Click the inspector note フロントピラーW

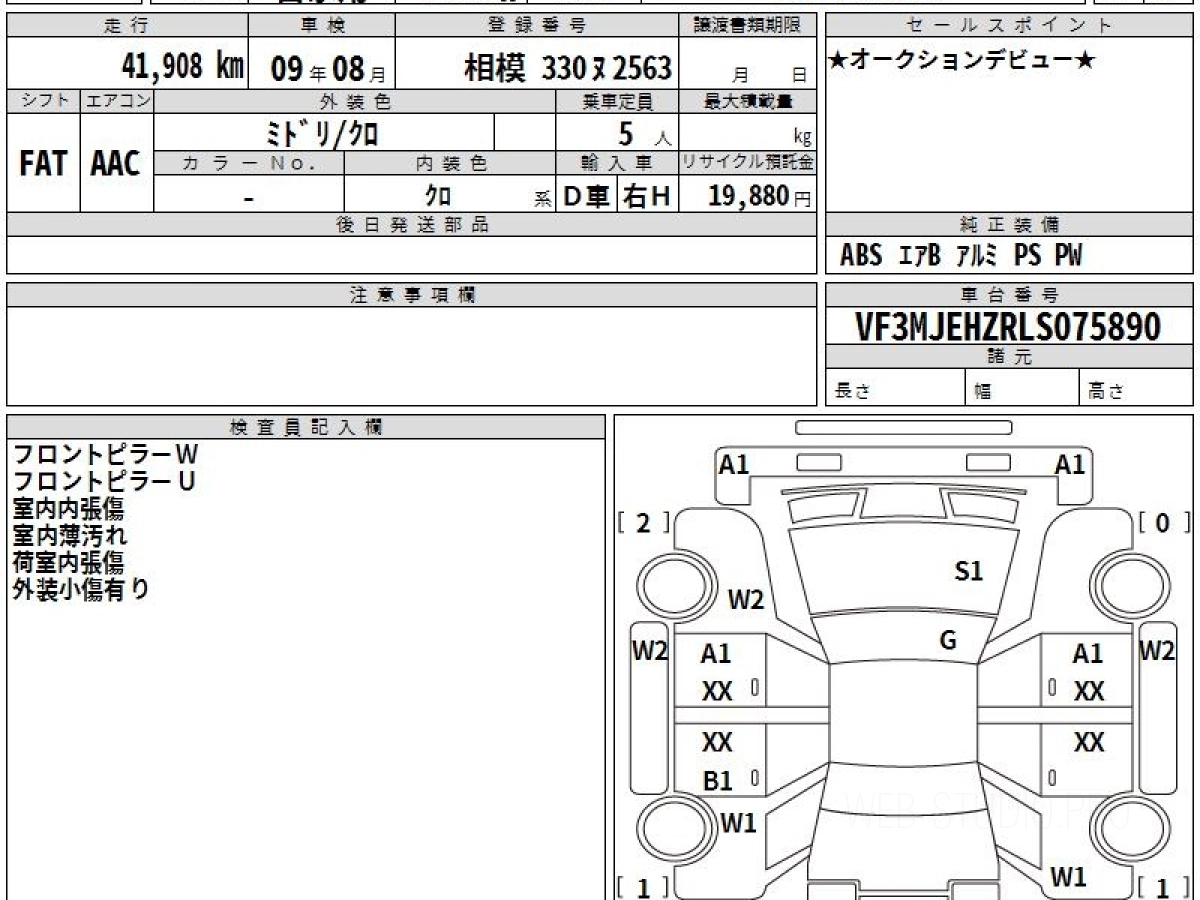[x=105, y=455]
